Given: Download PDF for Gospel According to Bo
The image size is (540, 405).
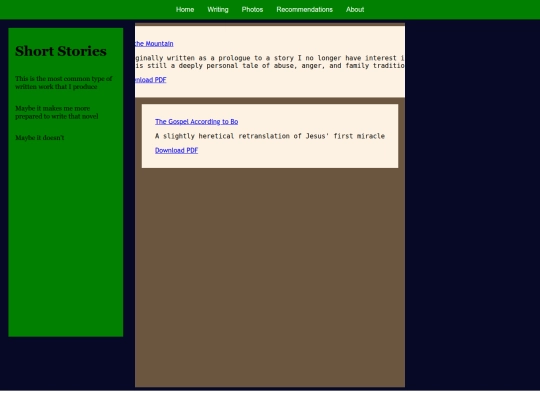Looking at the screenshot, I should pyautogui.click(x=176, y=150).
